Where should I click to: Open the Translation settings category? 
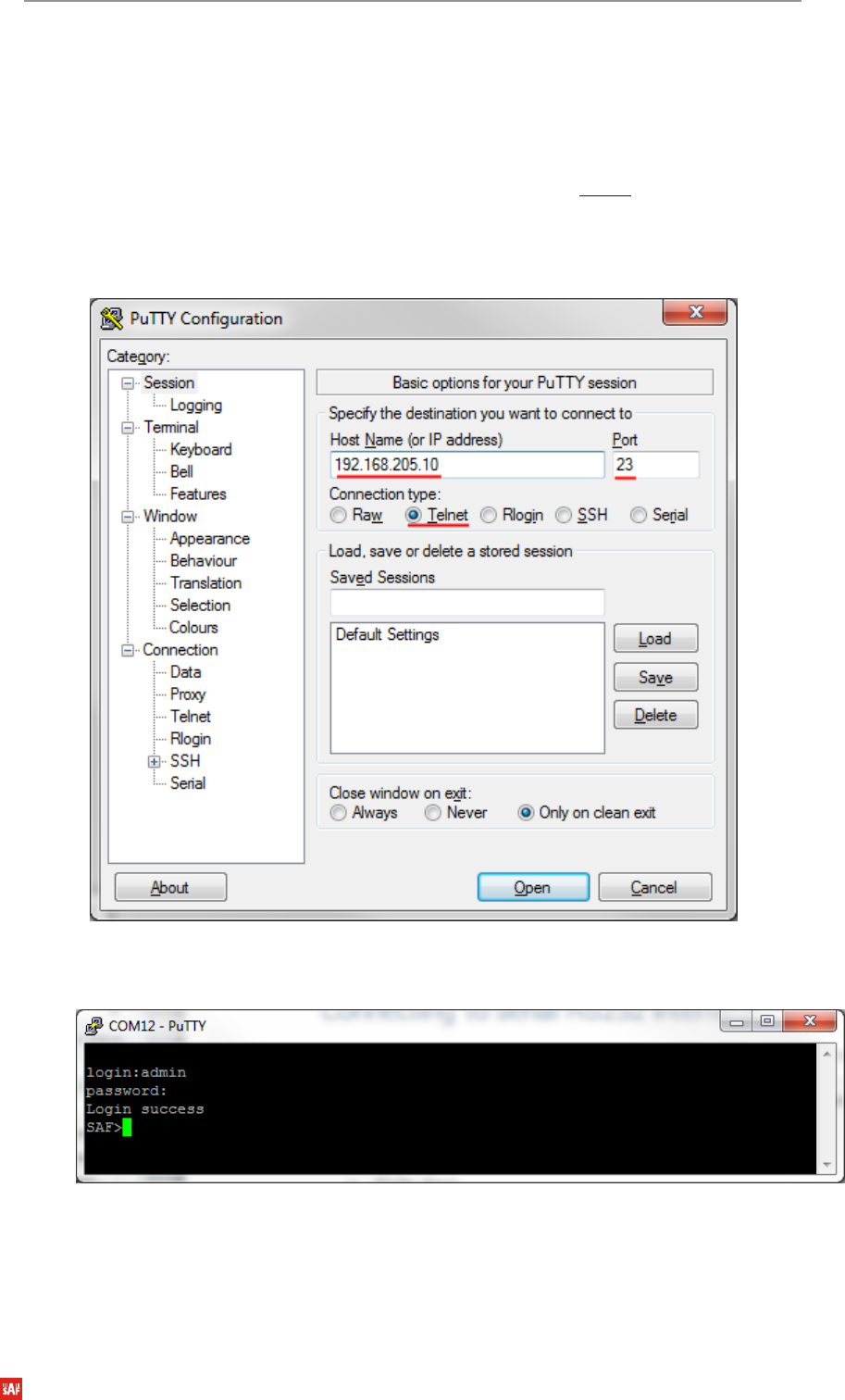pos(205,583)
